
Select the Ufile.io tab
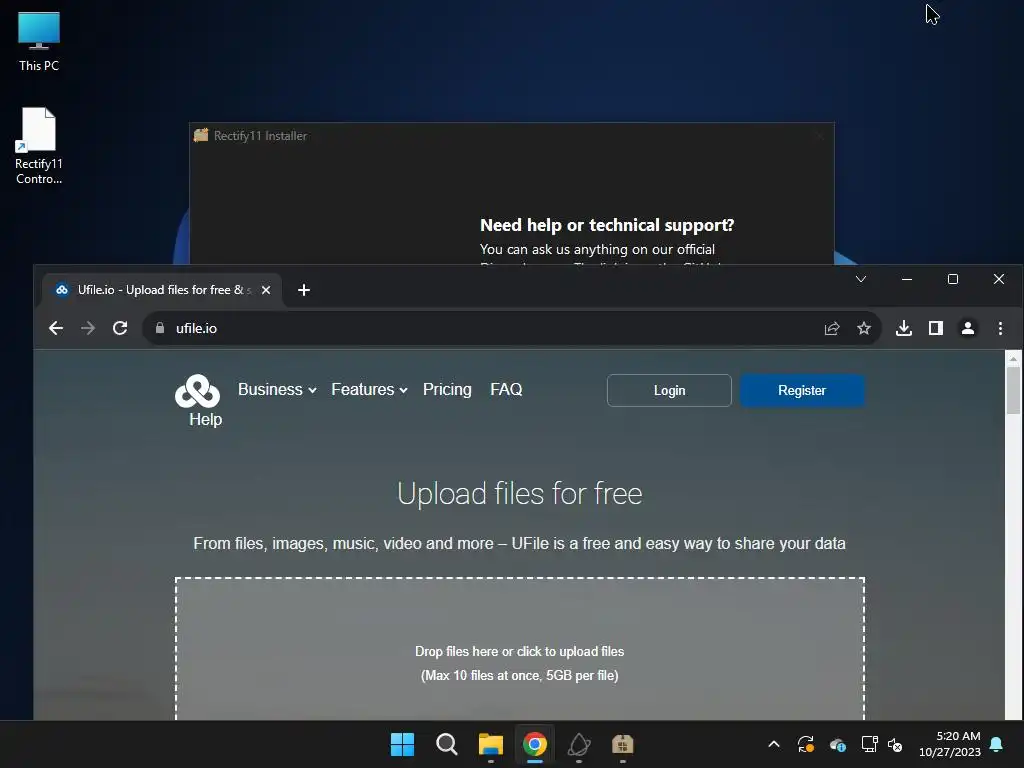163,290
